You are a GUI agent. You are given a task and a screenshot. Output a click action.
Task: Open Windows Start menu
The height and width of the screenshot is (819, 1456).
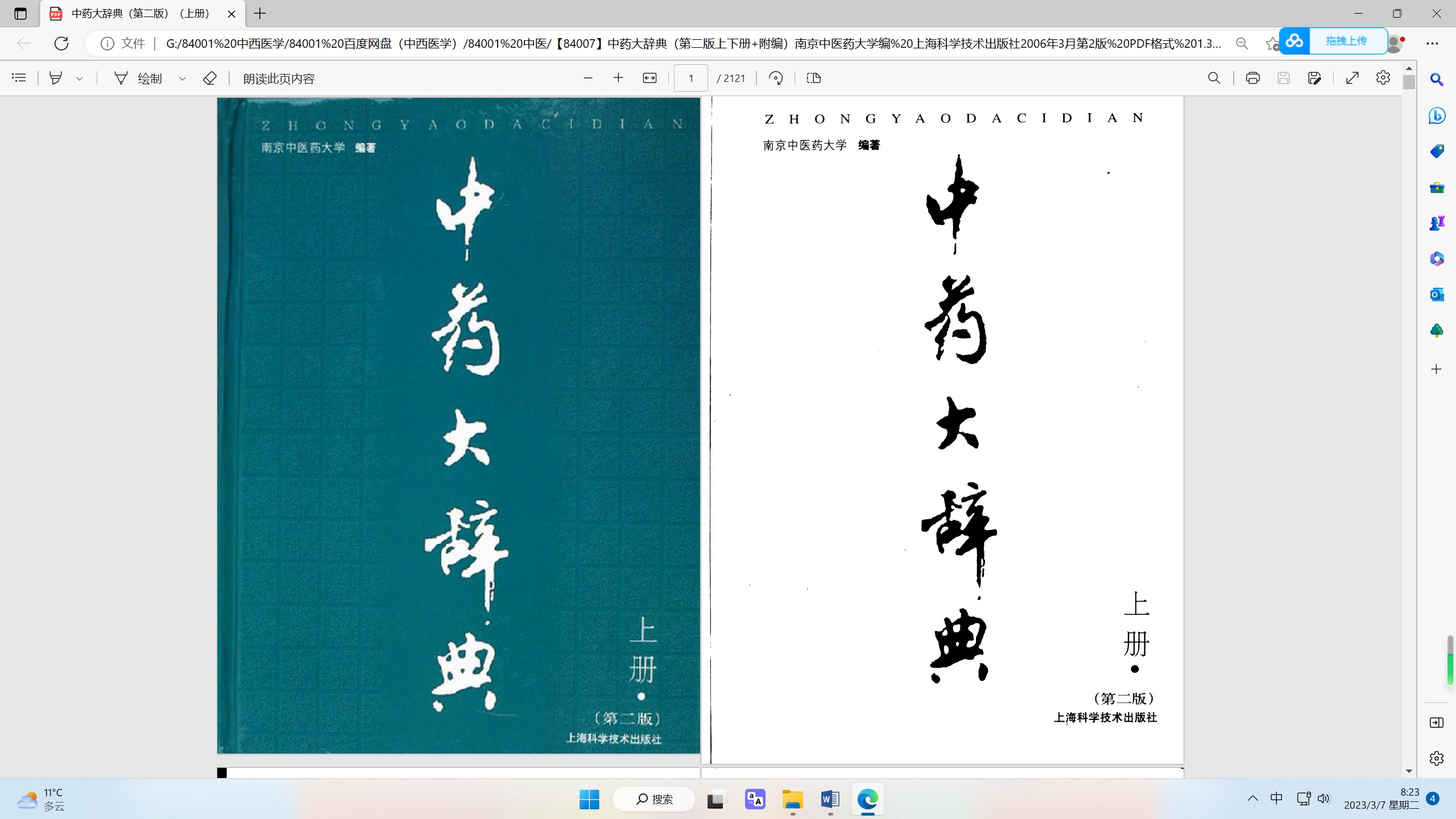[x=589, y=800]
